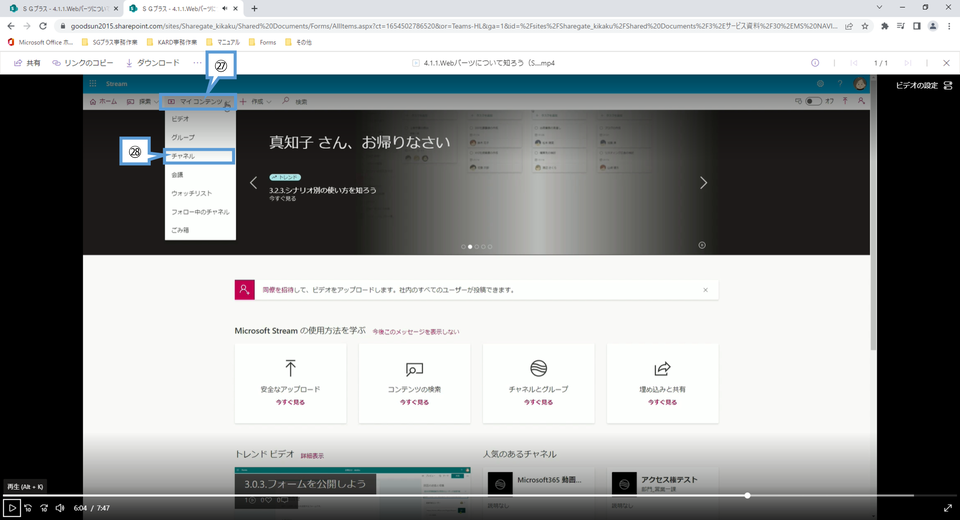
Task: Dismiss the invite colleagues banner
Action: (705, 290)
